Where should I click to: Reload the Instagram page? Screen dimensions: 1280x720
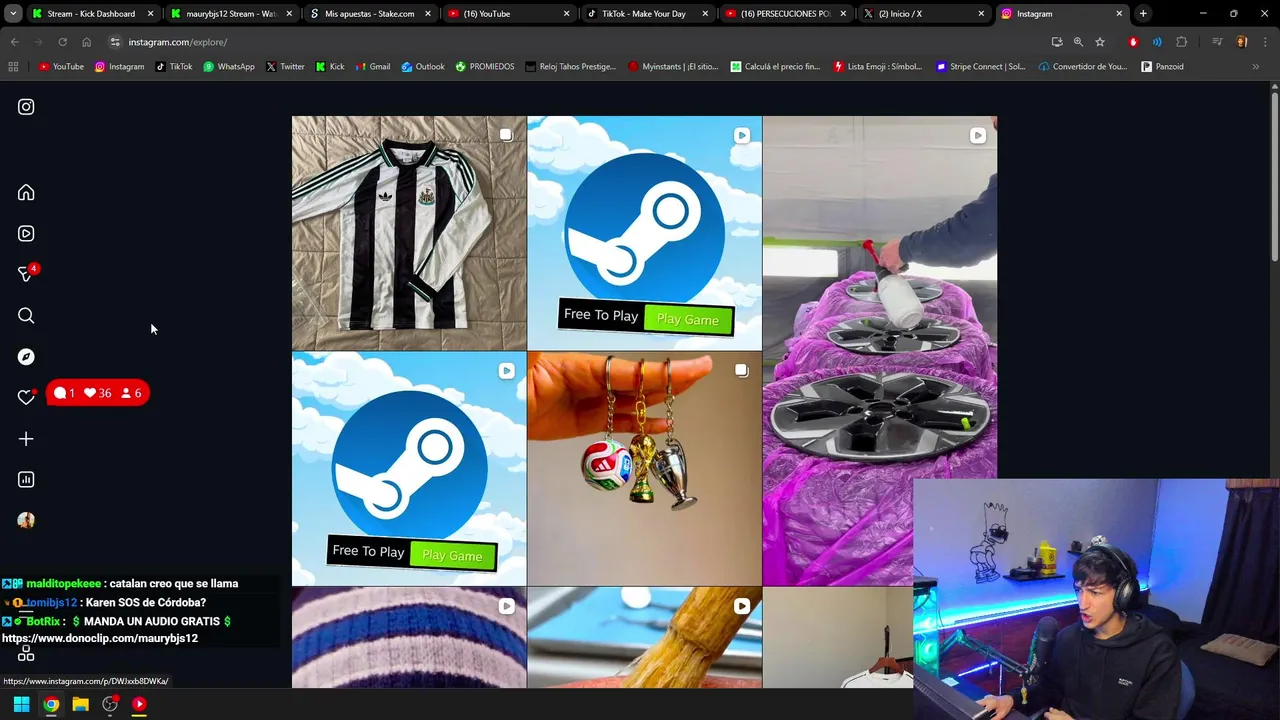pyautogui.click(x=62, y=42)
